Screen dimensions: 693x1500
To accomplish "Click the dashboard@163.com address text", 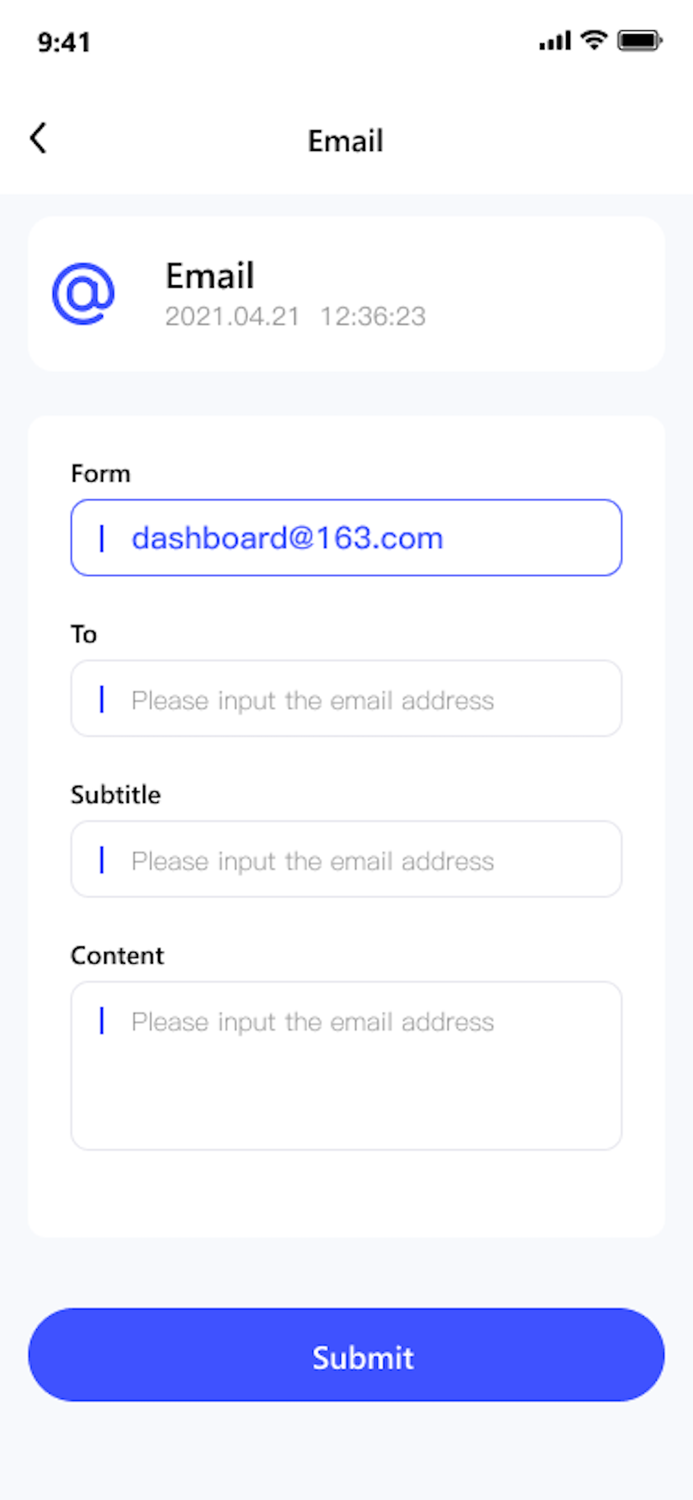I will tap(287, 538).
